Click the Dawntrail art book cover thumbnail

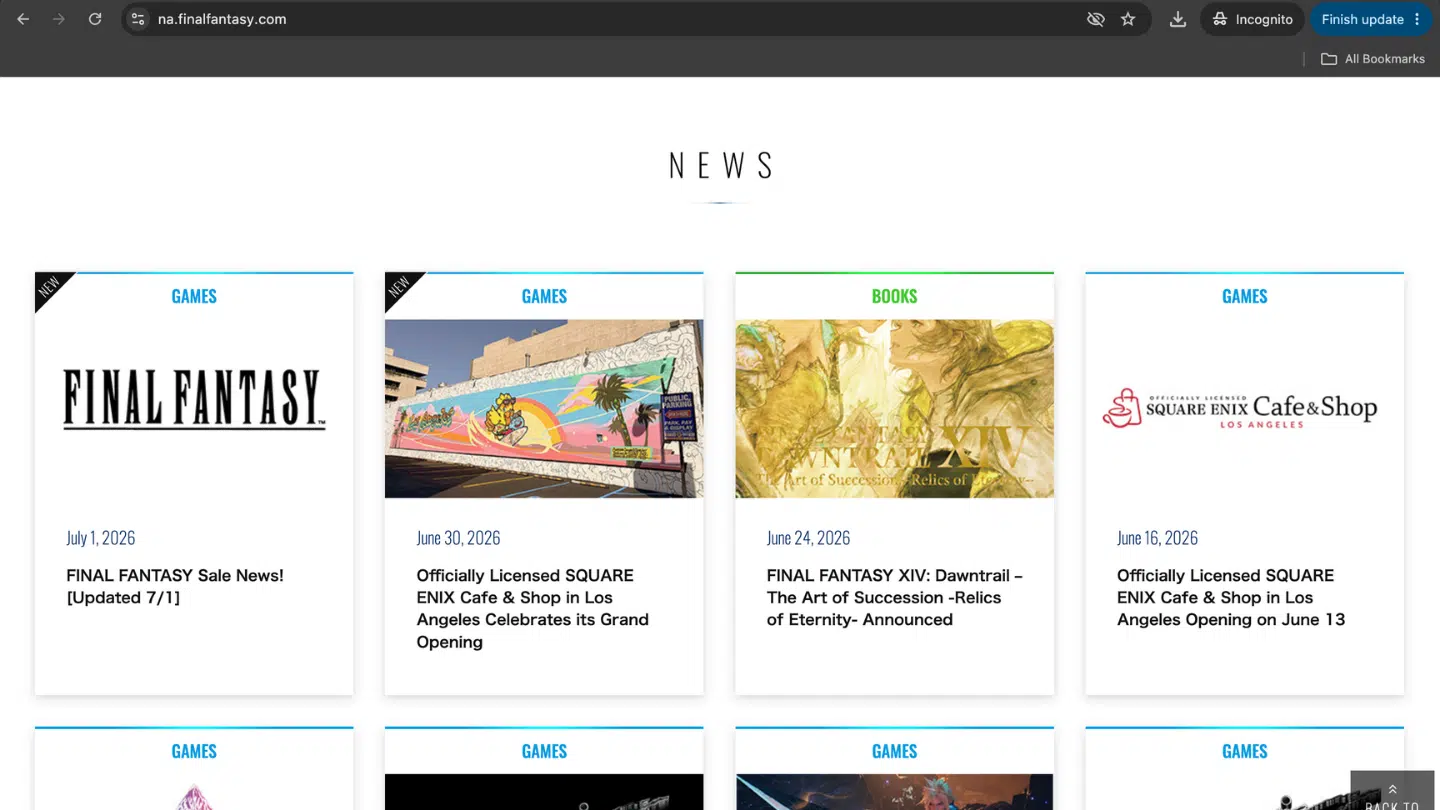(894, 408)
